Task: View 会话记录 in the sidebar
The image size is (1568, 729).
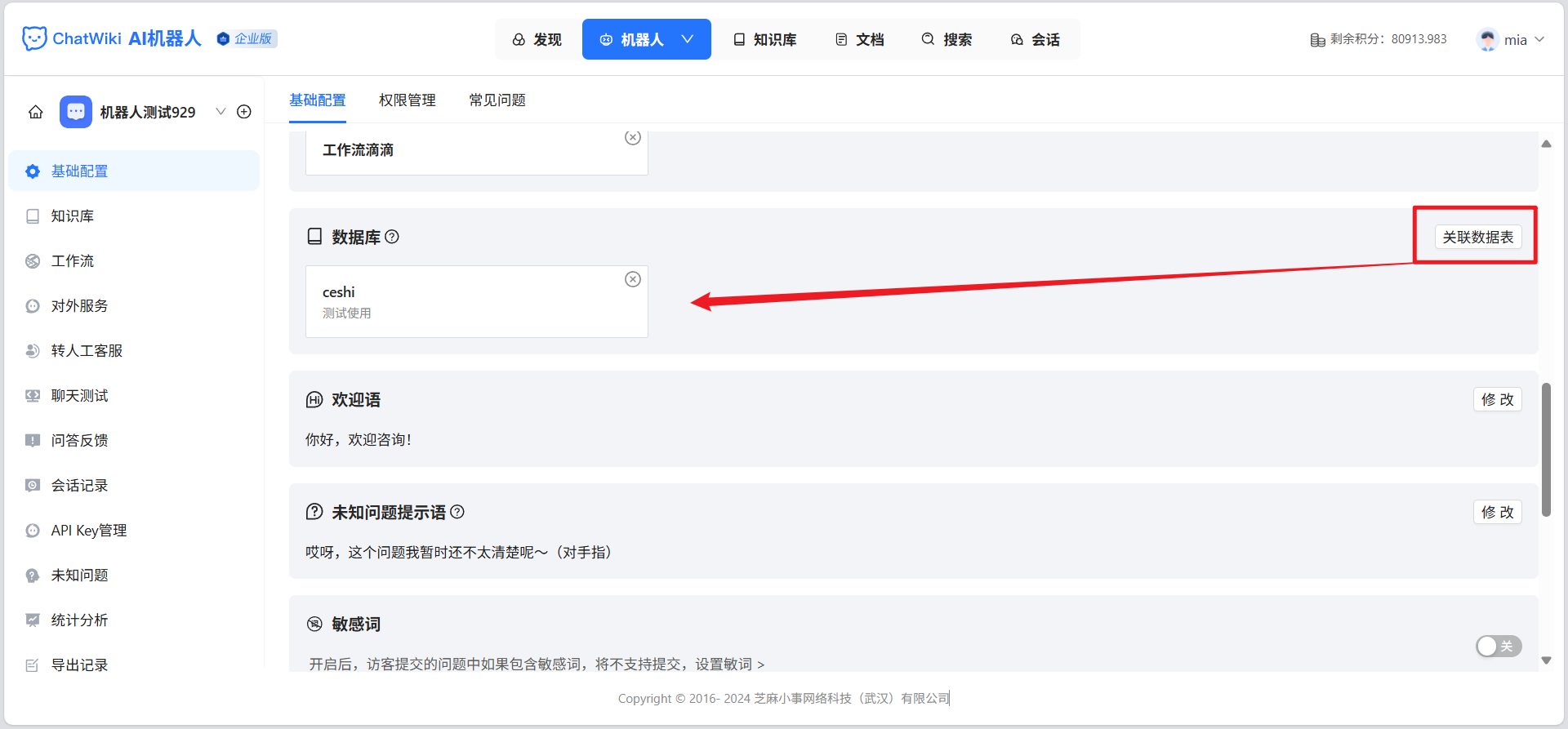Action: [x=134, y=485]
